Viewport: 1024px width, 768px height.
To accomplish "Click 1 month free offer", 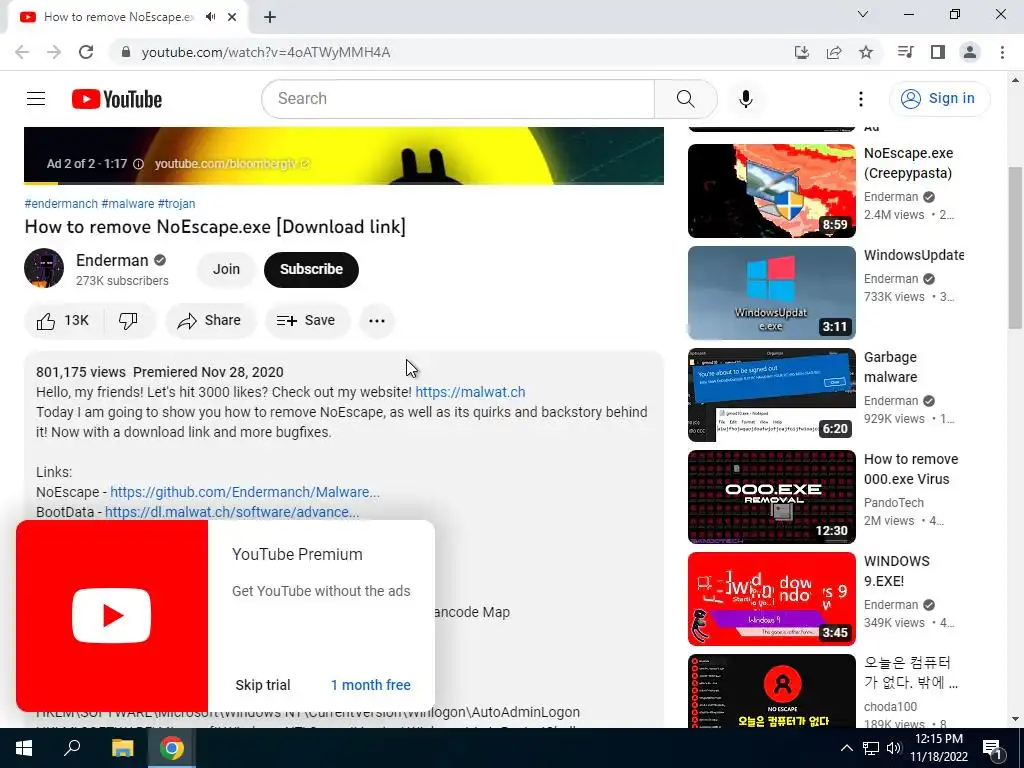I will (x=371, y=685).
